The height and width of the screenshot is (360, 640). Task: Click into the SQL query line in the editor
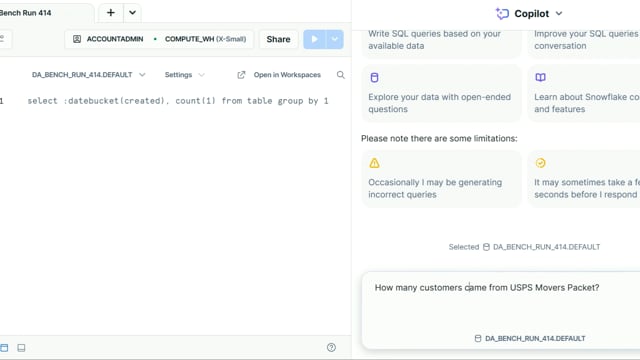pyautogui.click(x=178, y=101)
